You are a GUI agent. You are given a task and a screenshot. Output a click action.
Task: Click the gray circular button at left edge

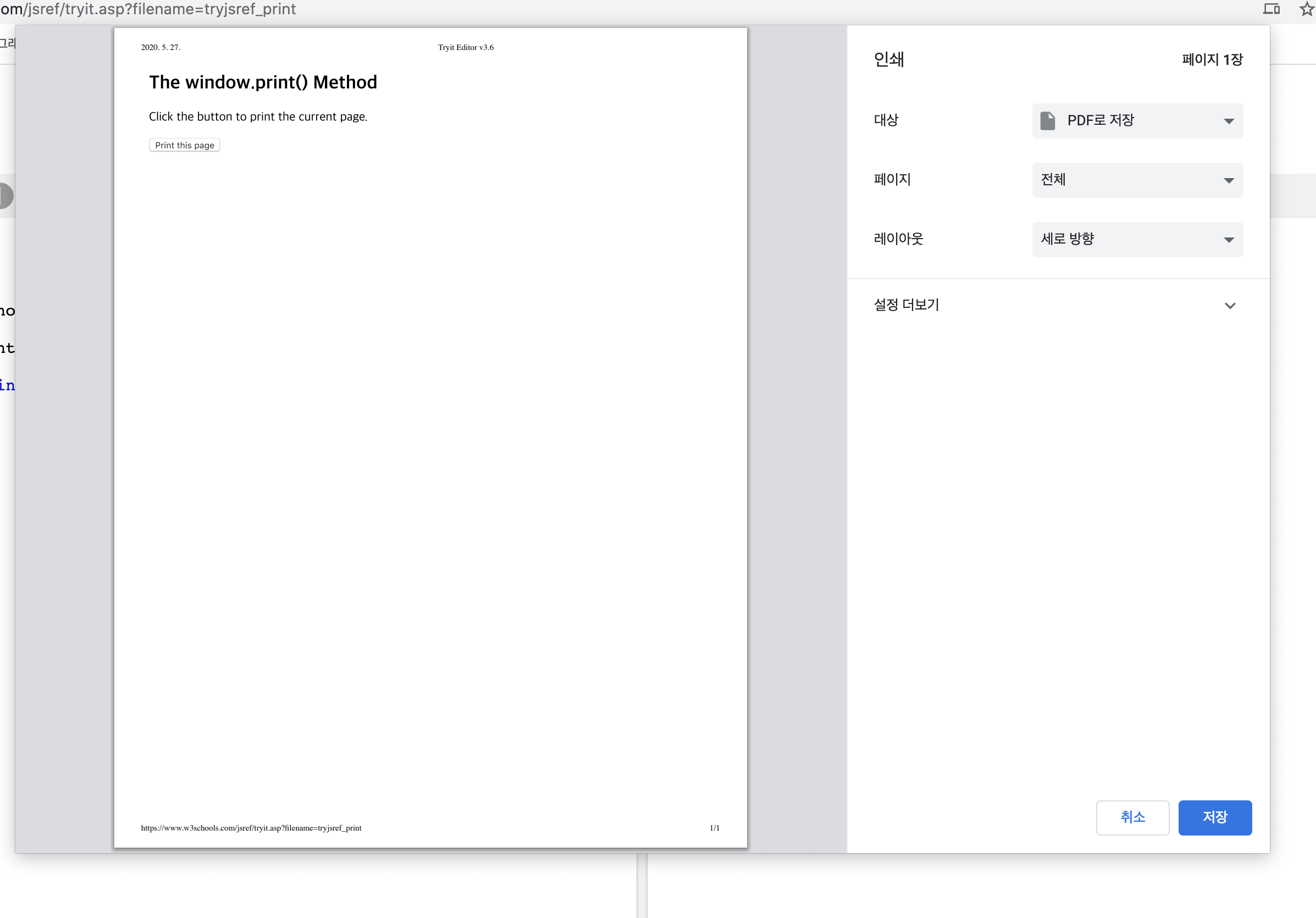point(5,196)
